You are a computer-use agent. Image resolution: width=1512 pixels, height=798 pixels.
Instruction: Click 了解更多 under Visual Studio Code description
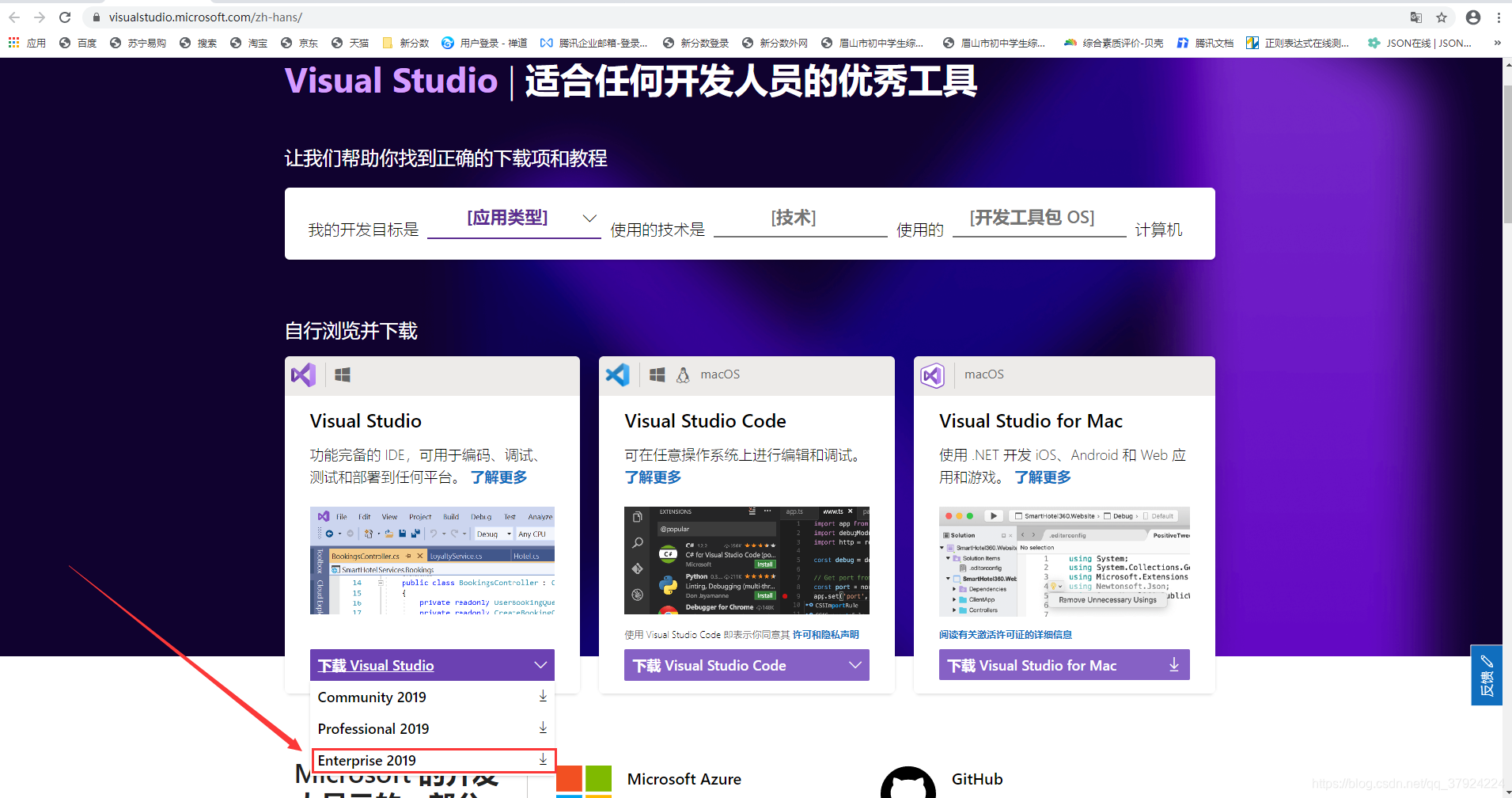[x=653, y=477]
